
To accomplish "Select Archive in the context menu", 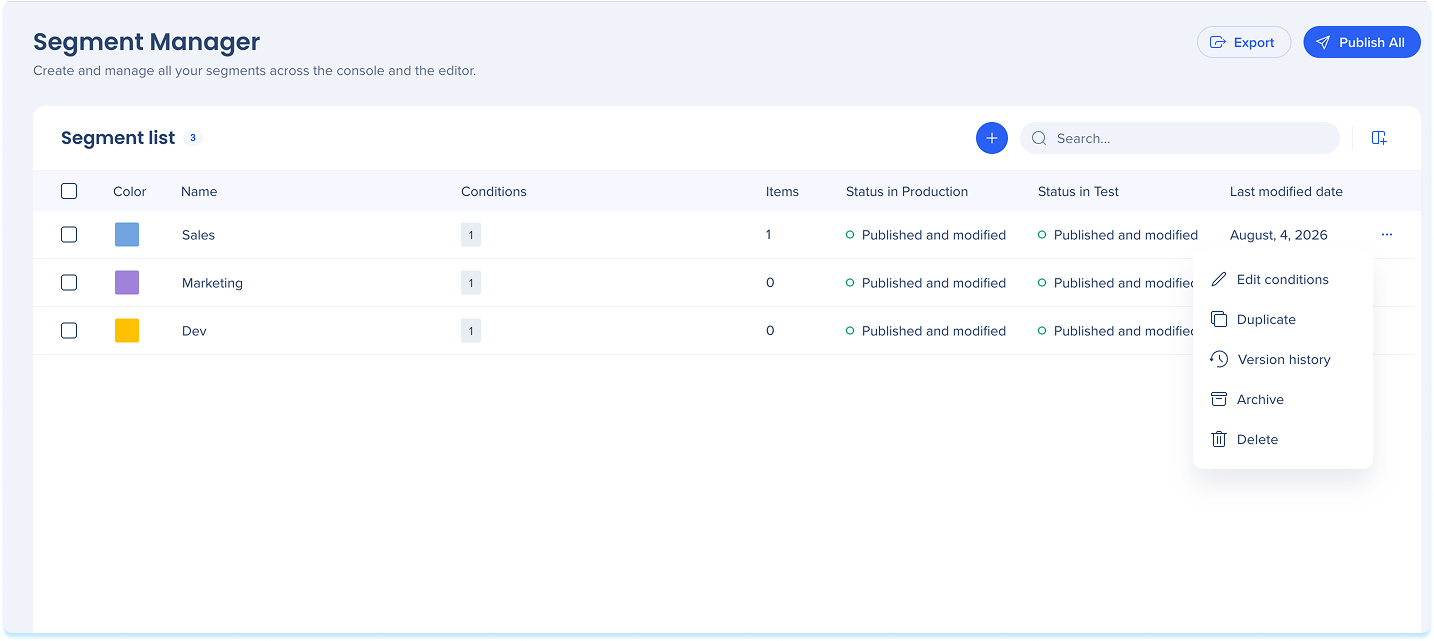I will (1283, 399).
